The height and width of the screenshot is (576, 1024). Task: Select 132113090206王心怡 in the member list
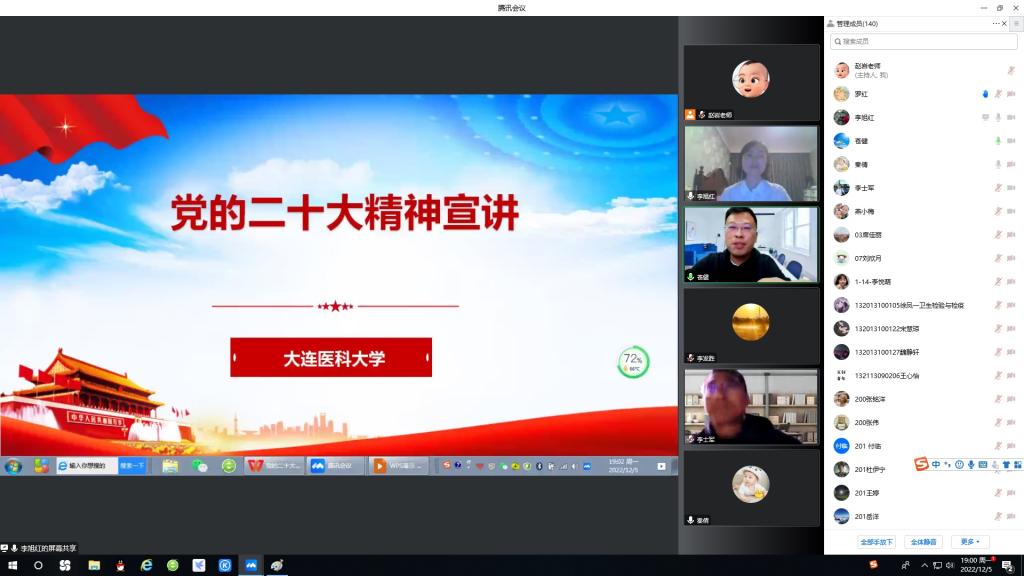pyautogui.click(x=924, y=376)
